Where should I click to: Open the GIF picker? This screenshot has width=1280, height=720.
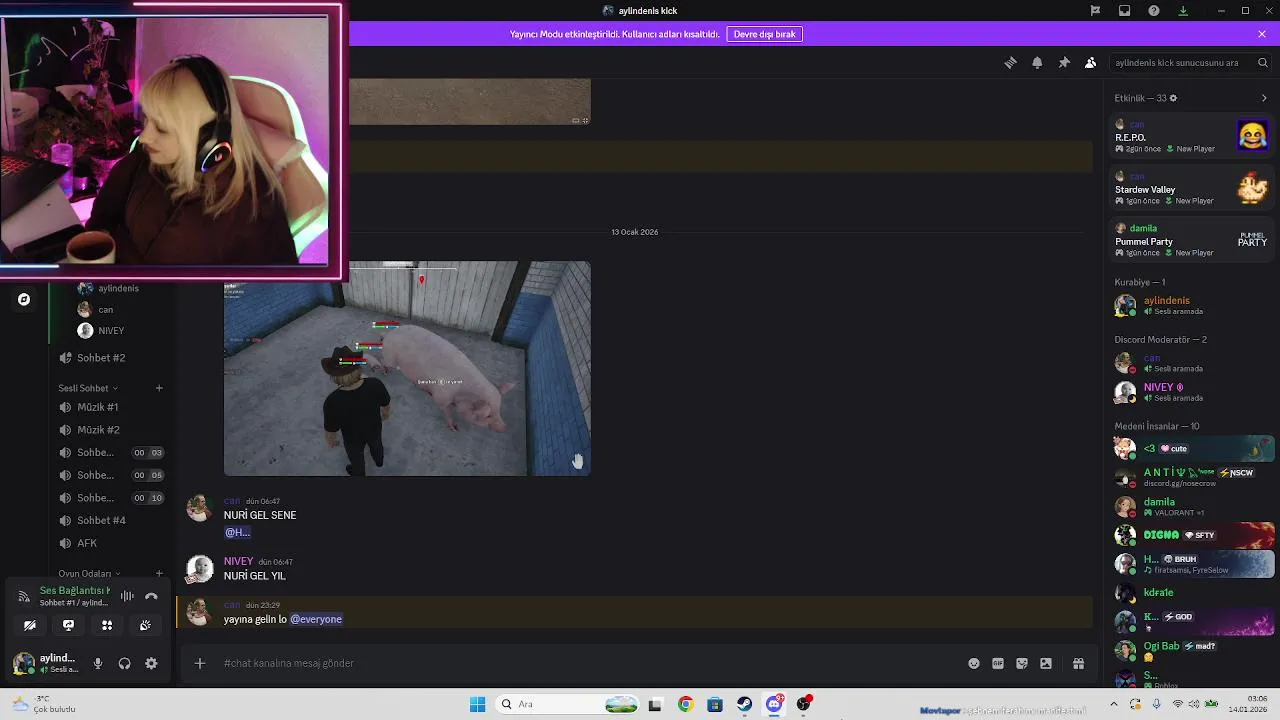click(998, 663)
